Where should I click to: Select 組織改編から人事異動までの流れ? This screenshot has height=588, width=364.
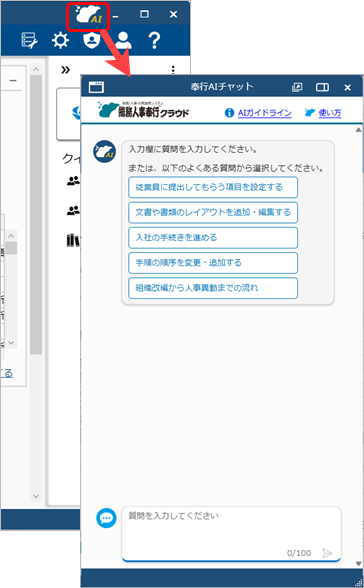pyautogui.click(x=213, y=288)
